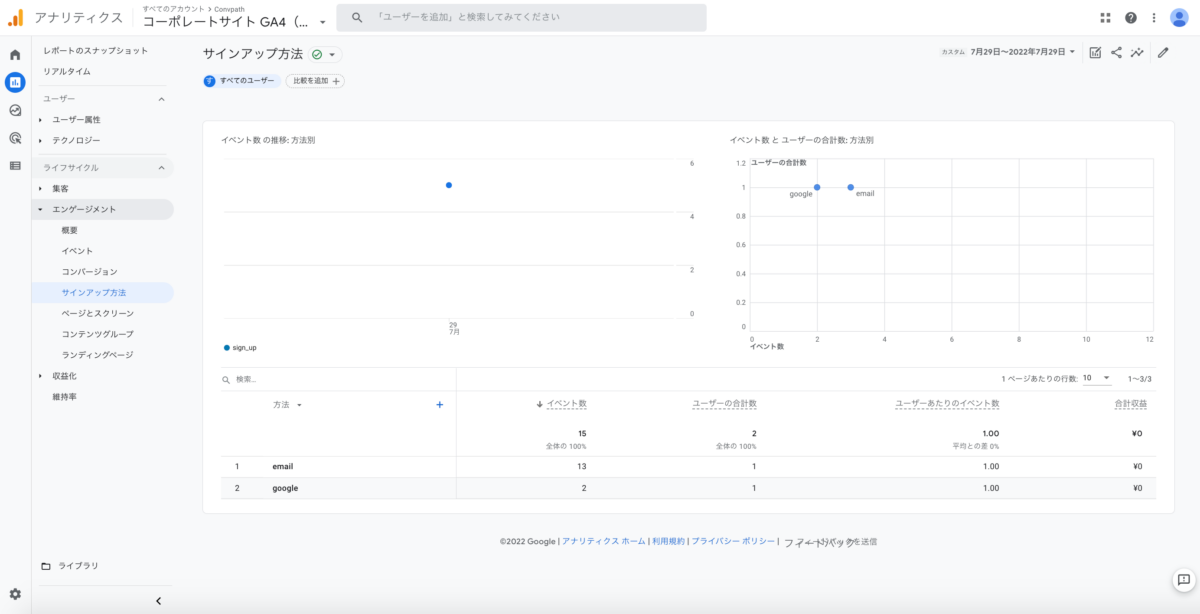Viewport: 1200px width, 614px height.
Task: Open the 維持率 report
Action: pyautogui.click(x=64, y=396)
